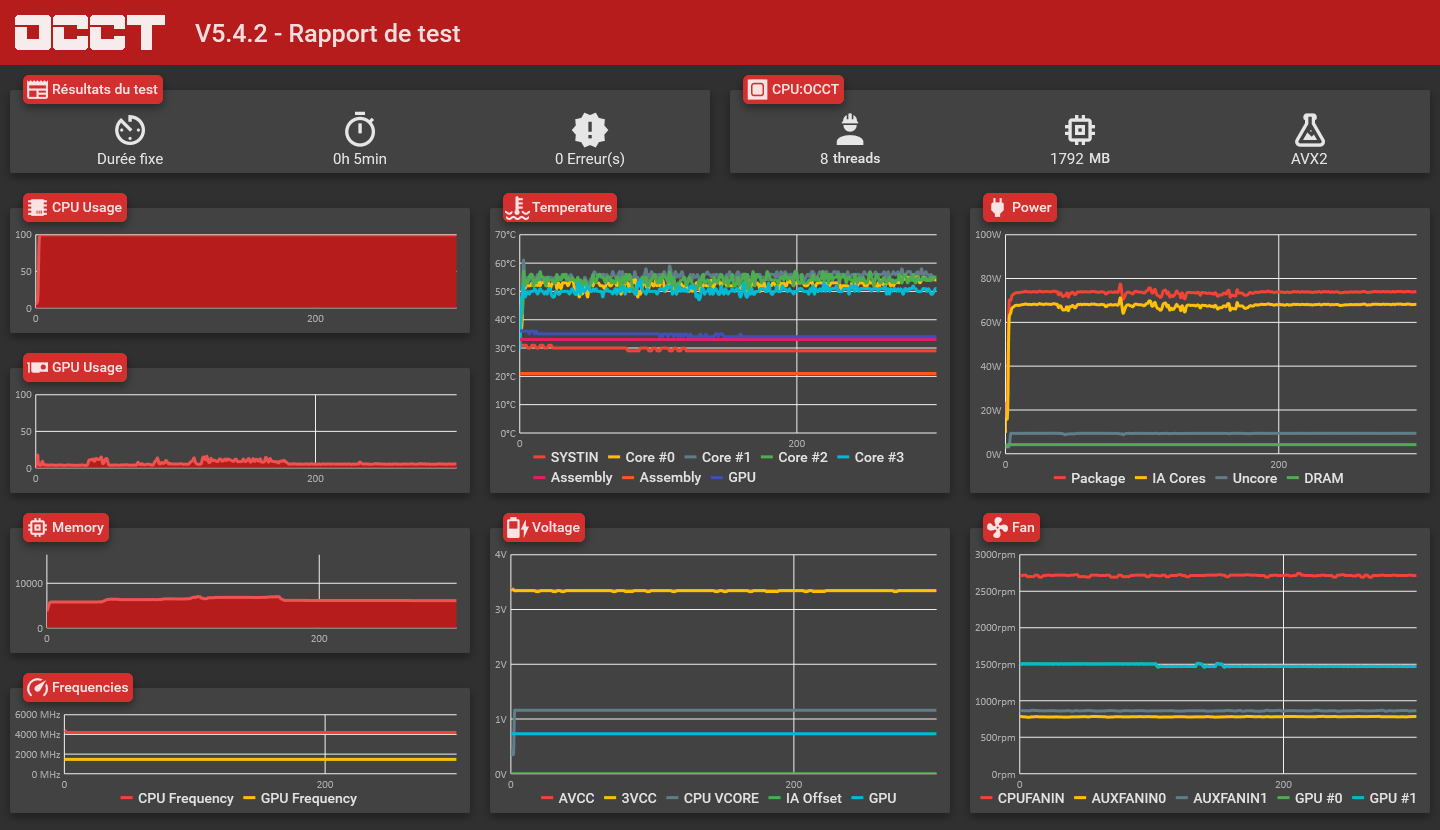The width and height of the screenshot is (1440, 830).
Task: Click the CPU Usage panel label
Action: pyautogui.click(x=76, y=207)
